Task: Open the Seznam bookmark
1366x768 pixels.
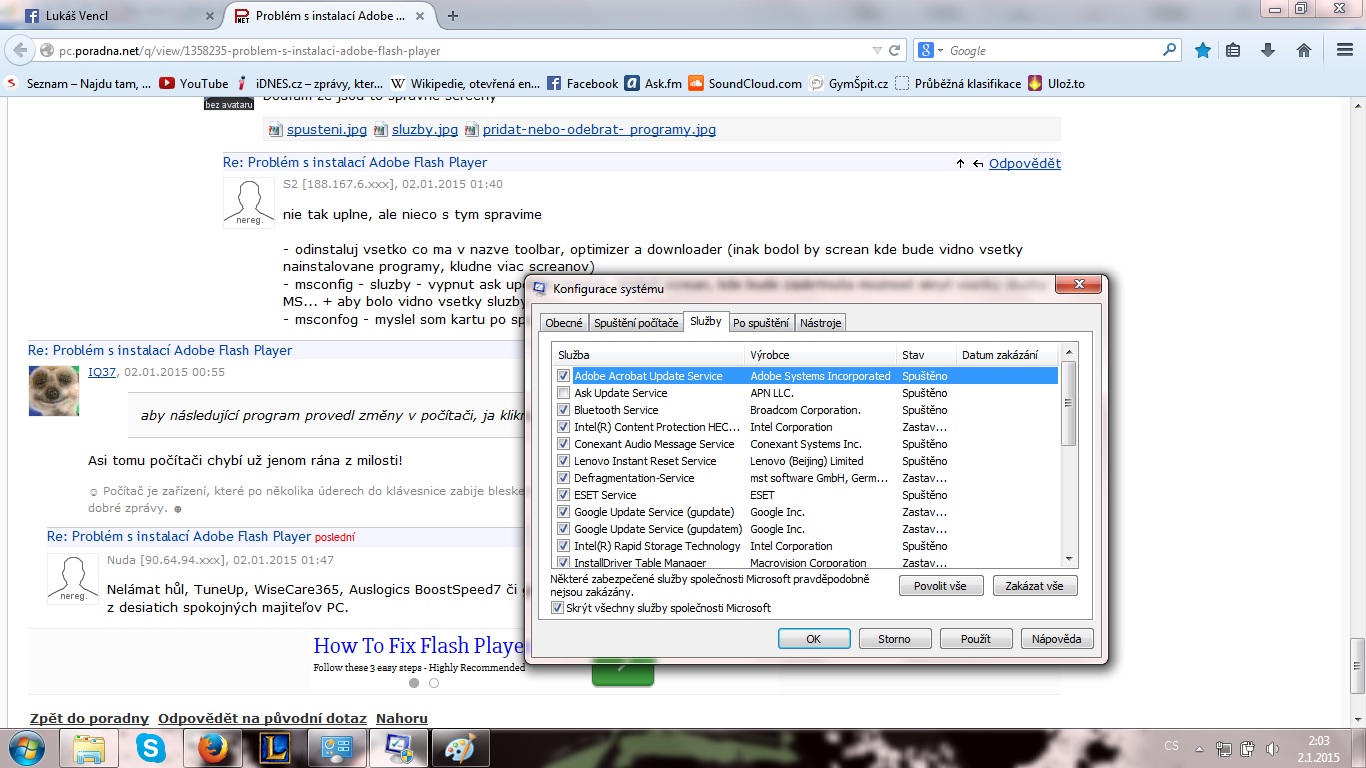Action: click(78, 84)
